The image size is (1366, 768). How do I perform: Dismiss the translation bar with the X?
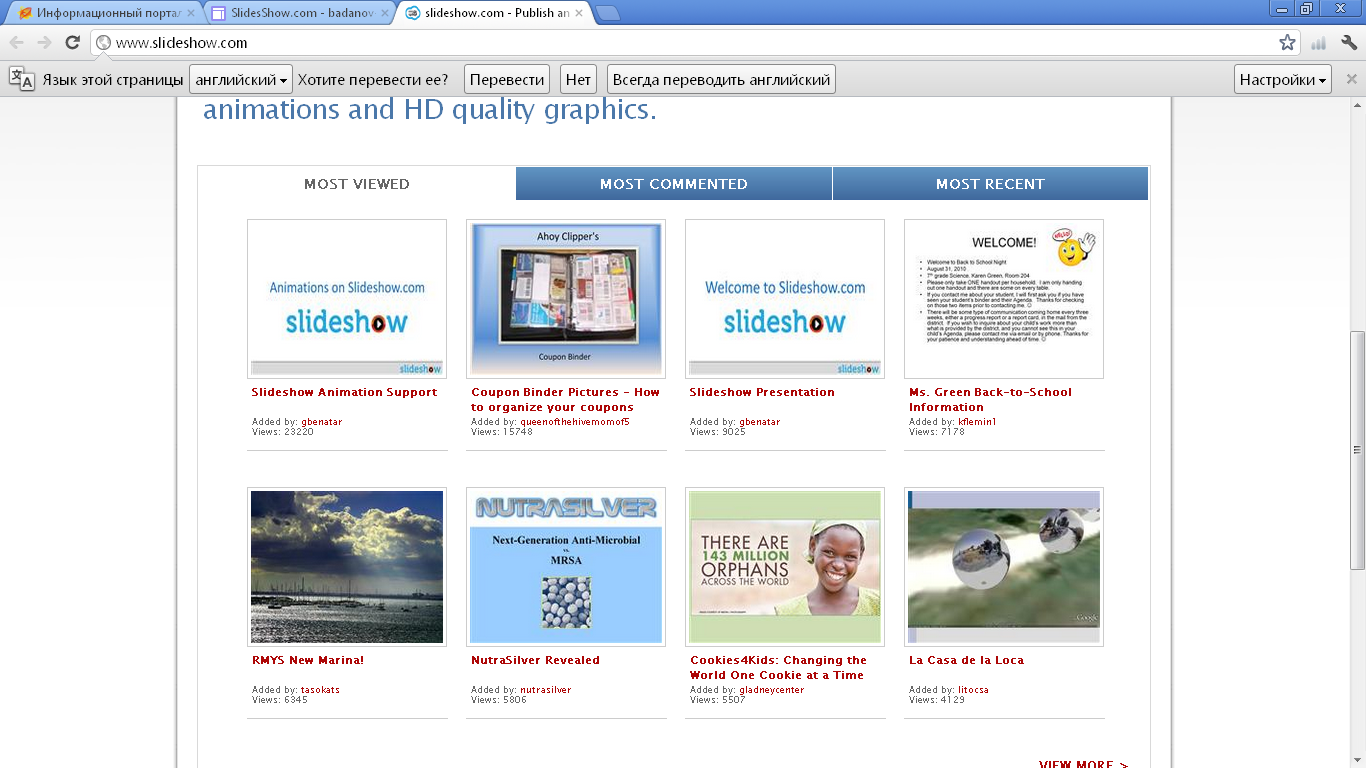1352,79
